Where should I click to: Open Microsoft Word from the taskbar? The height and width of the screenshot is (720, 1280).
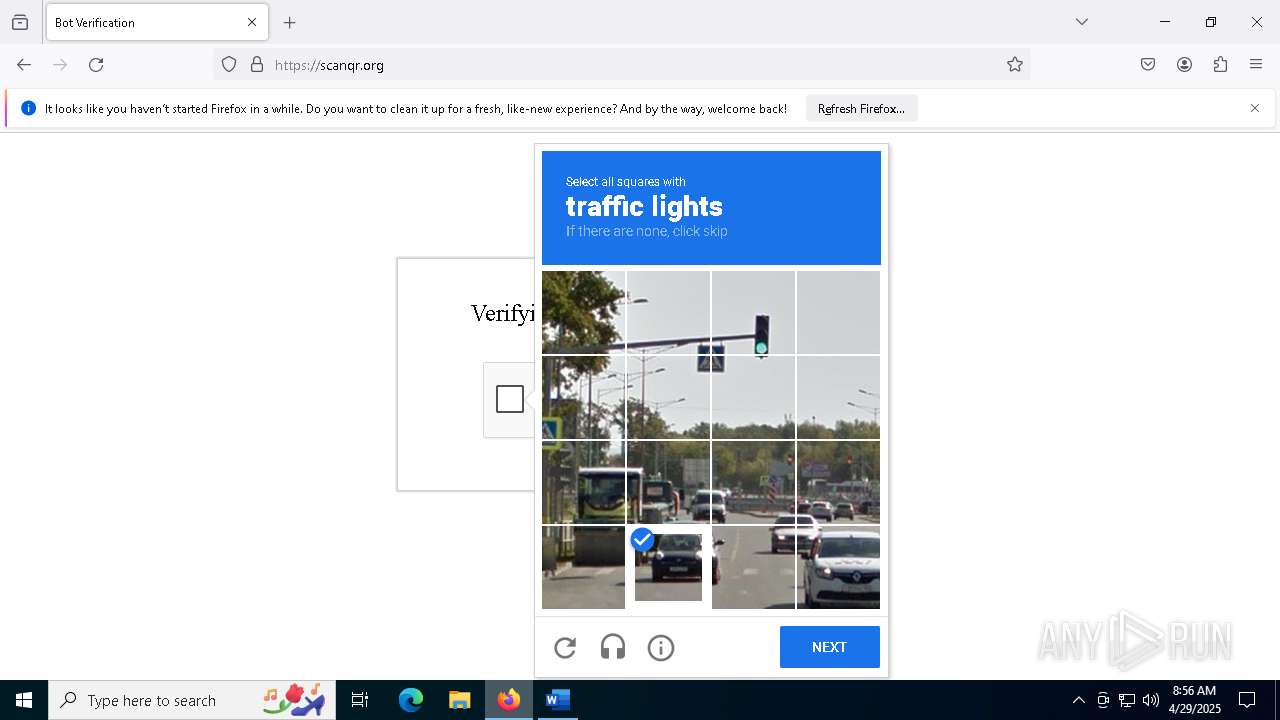[x=557, y=700]
